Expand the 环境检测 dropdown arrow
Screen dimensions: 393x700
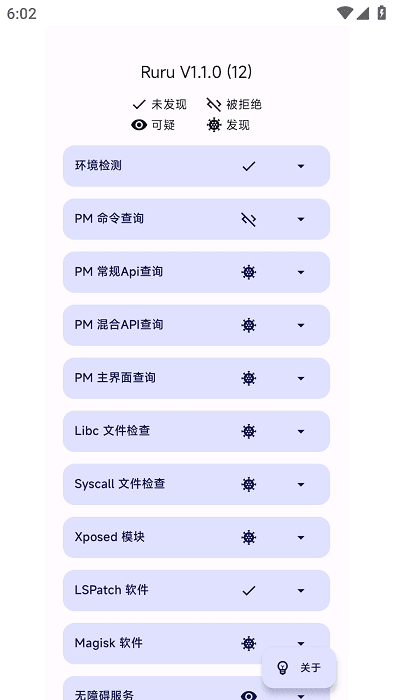tap(301, 166)
